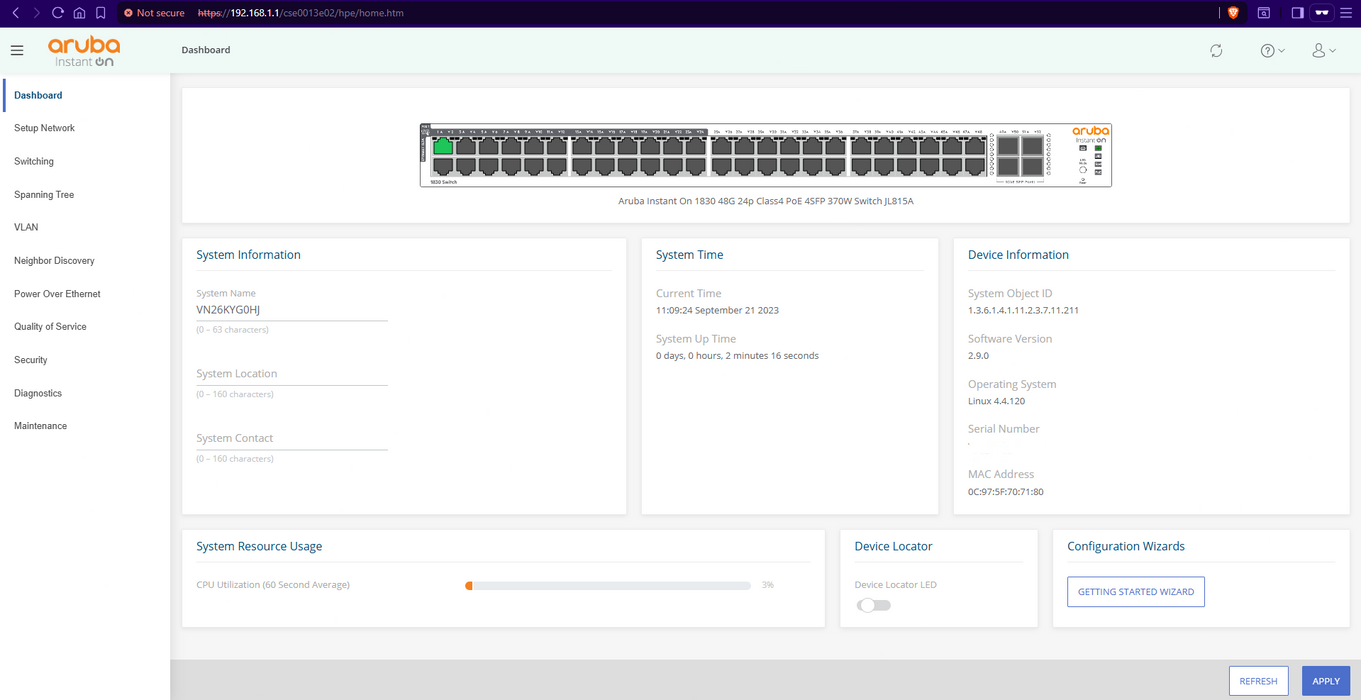Open the Diagnostics section
The height and width of the screenshot is (700, 1361).
click(x=38, y=393)
